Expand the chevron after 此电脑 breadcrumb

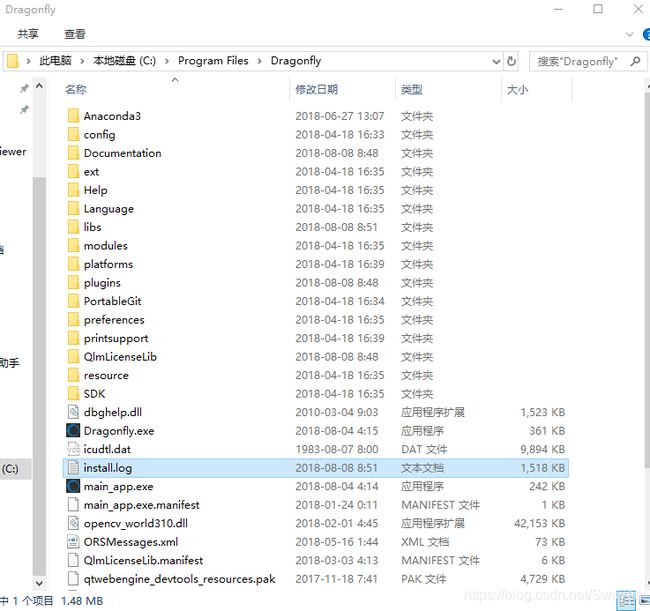click(x=82, y=61)
